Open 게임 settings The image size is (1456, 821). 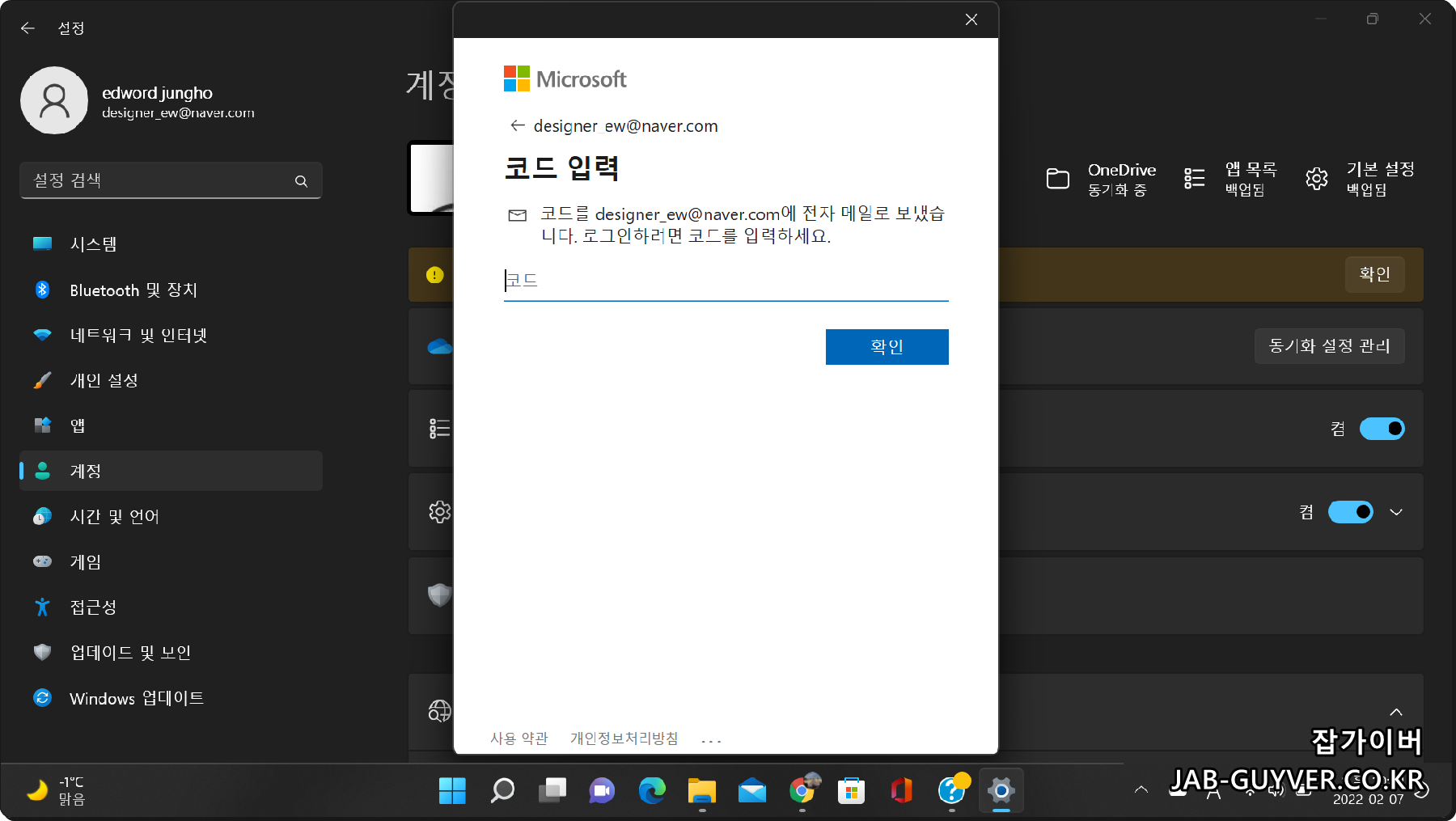171,561
